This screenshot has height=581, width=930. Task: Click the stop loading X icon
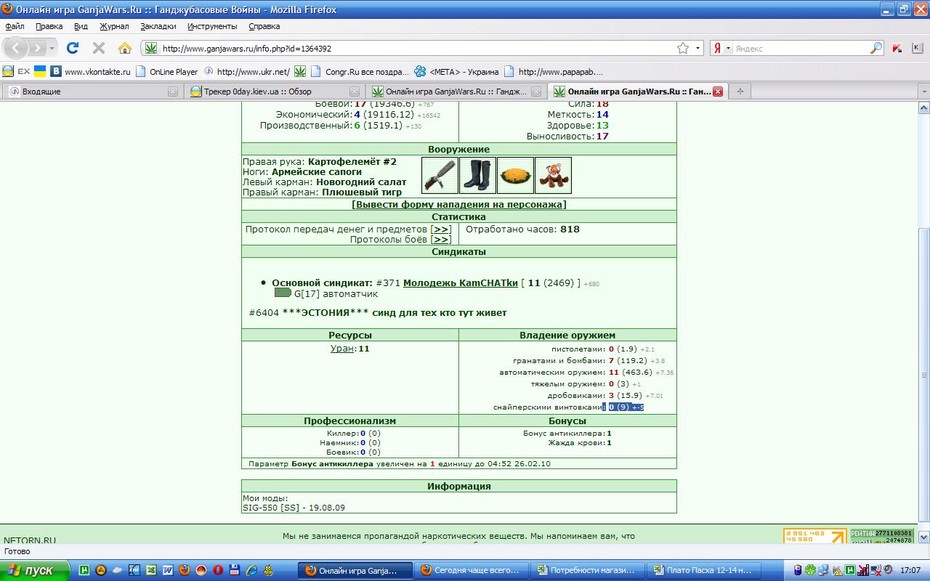click(98, 48)
